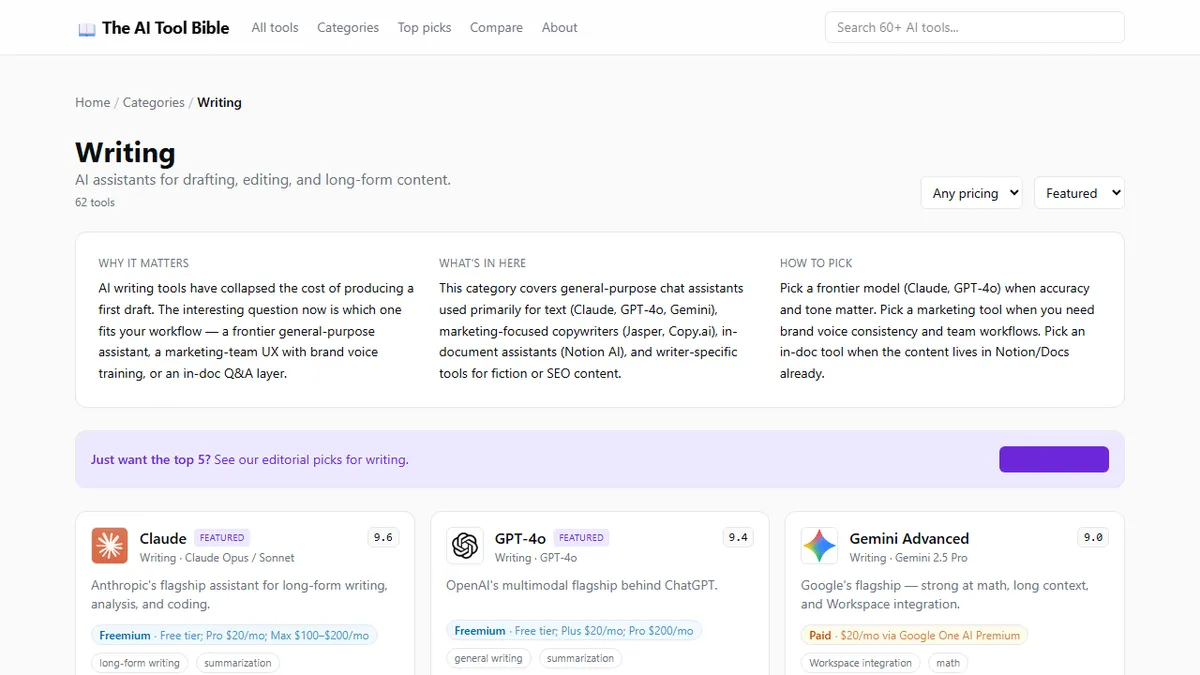Open editorial picks for writing link
This screenshot has width=1200, height=675.
(311, 460)
